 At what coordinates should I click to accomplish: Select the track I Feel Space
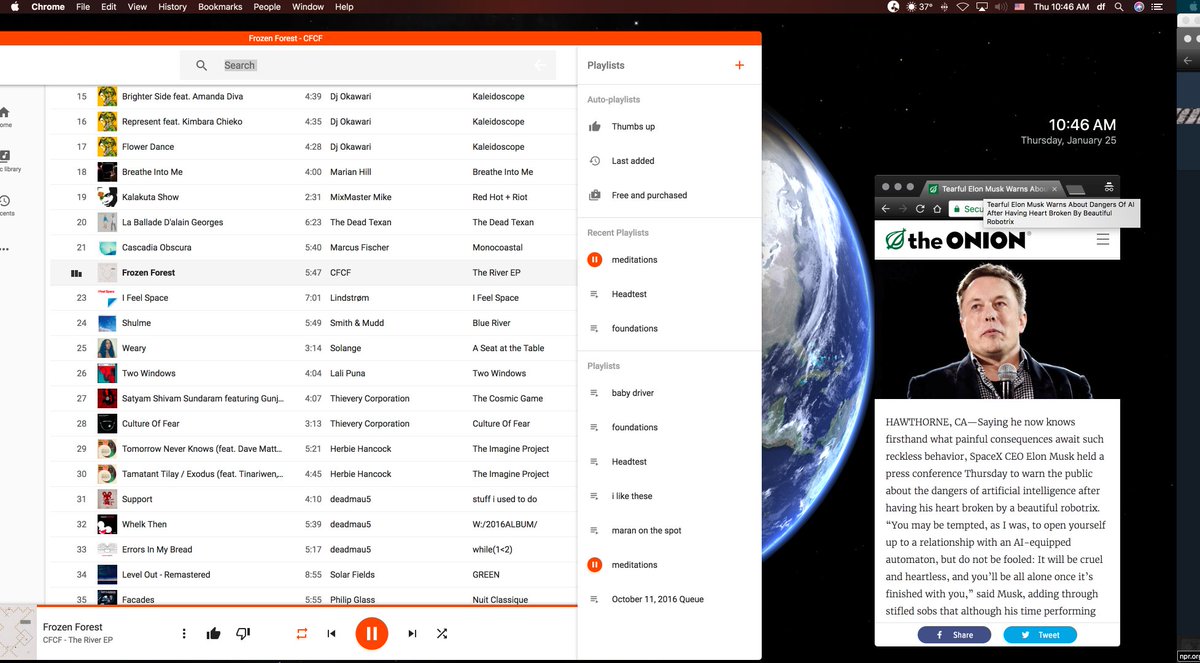(x=145, y=298)
